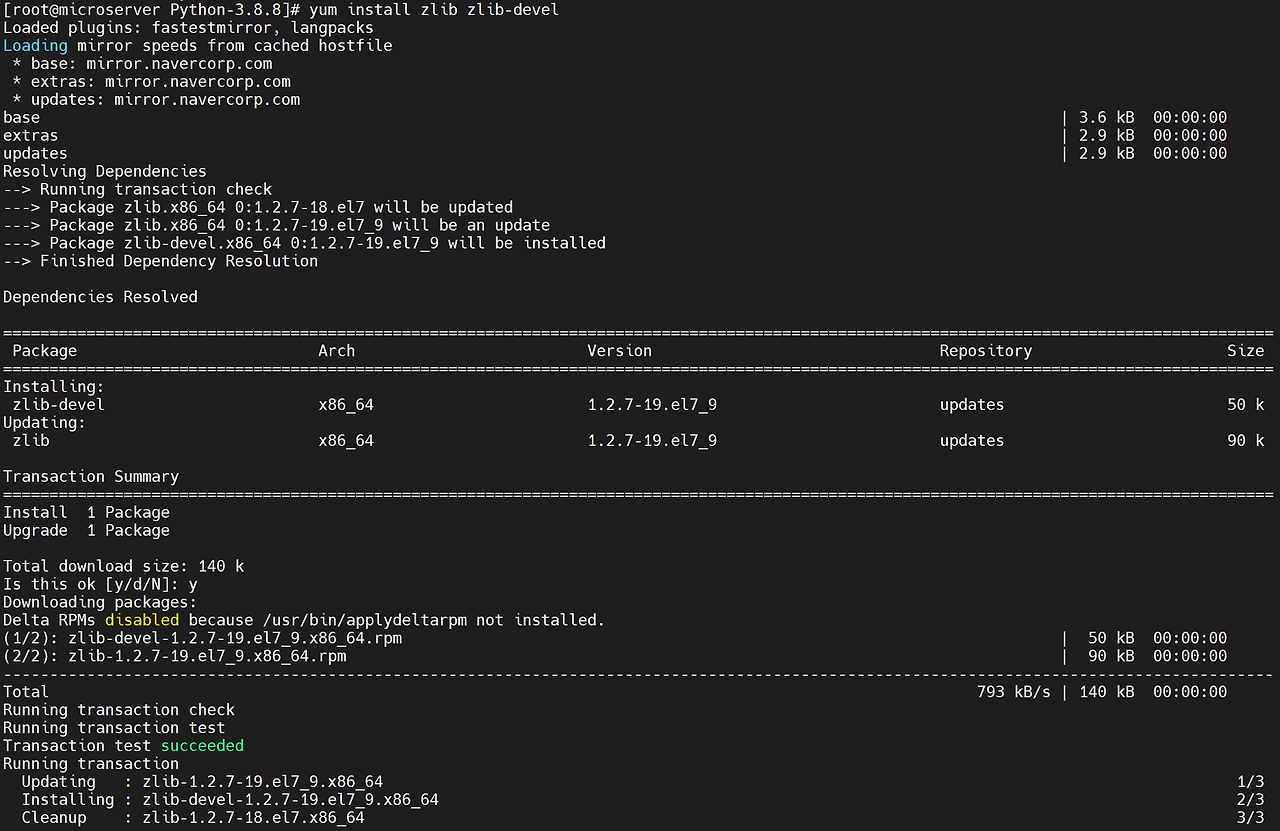Click 'Dependencies Resolved' text
Viewport: 1280px width, 831px height.
coord(100,298)
